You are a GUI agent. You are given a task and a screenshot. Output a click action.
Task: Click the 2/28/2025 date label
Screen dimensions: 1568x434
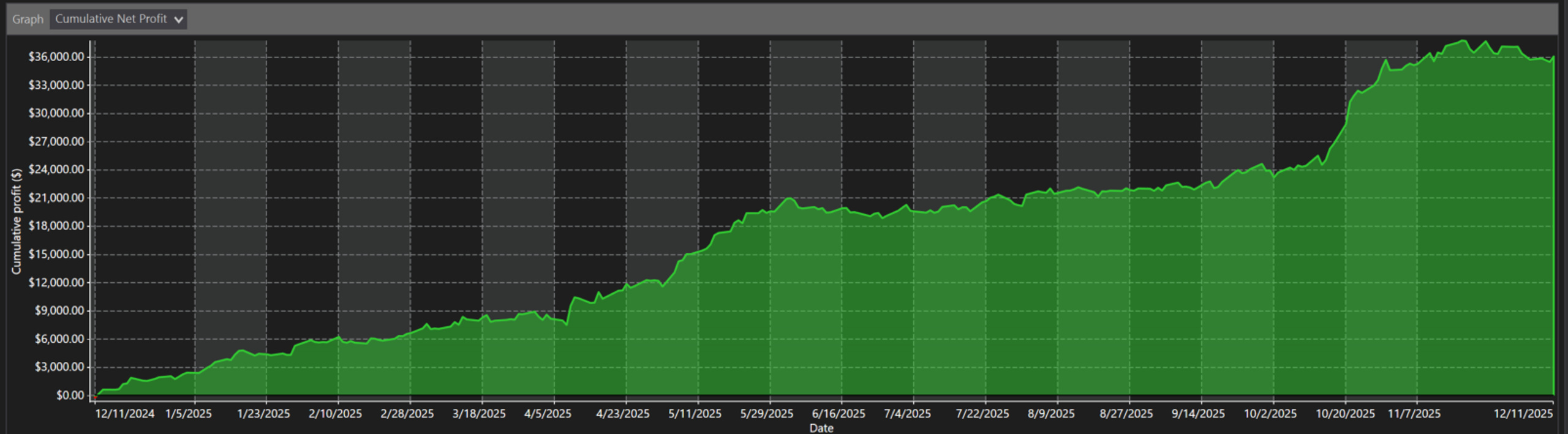click(407, 414)
